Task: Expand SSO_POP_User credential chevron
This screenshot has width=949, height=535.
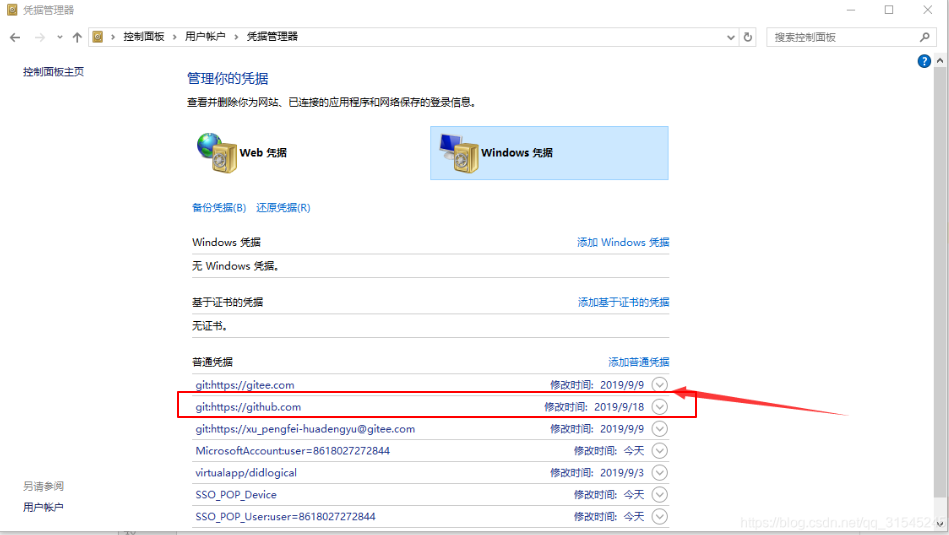Action: (660, 516)
